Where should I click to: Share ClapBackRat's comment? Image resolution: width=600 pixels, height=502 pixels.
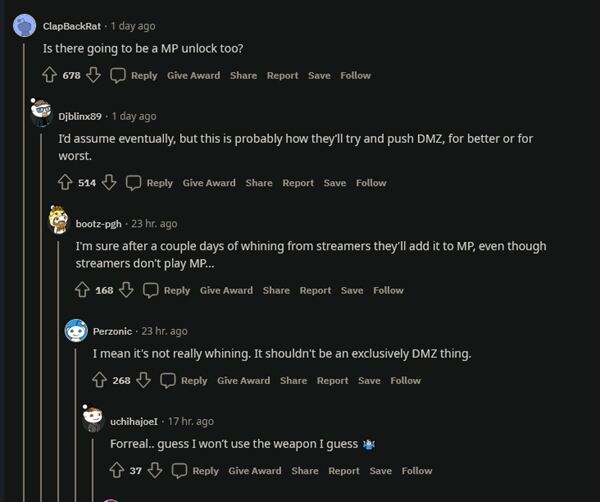tap(243, 75)
